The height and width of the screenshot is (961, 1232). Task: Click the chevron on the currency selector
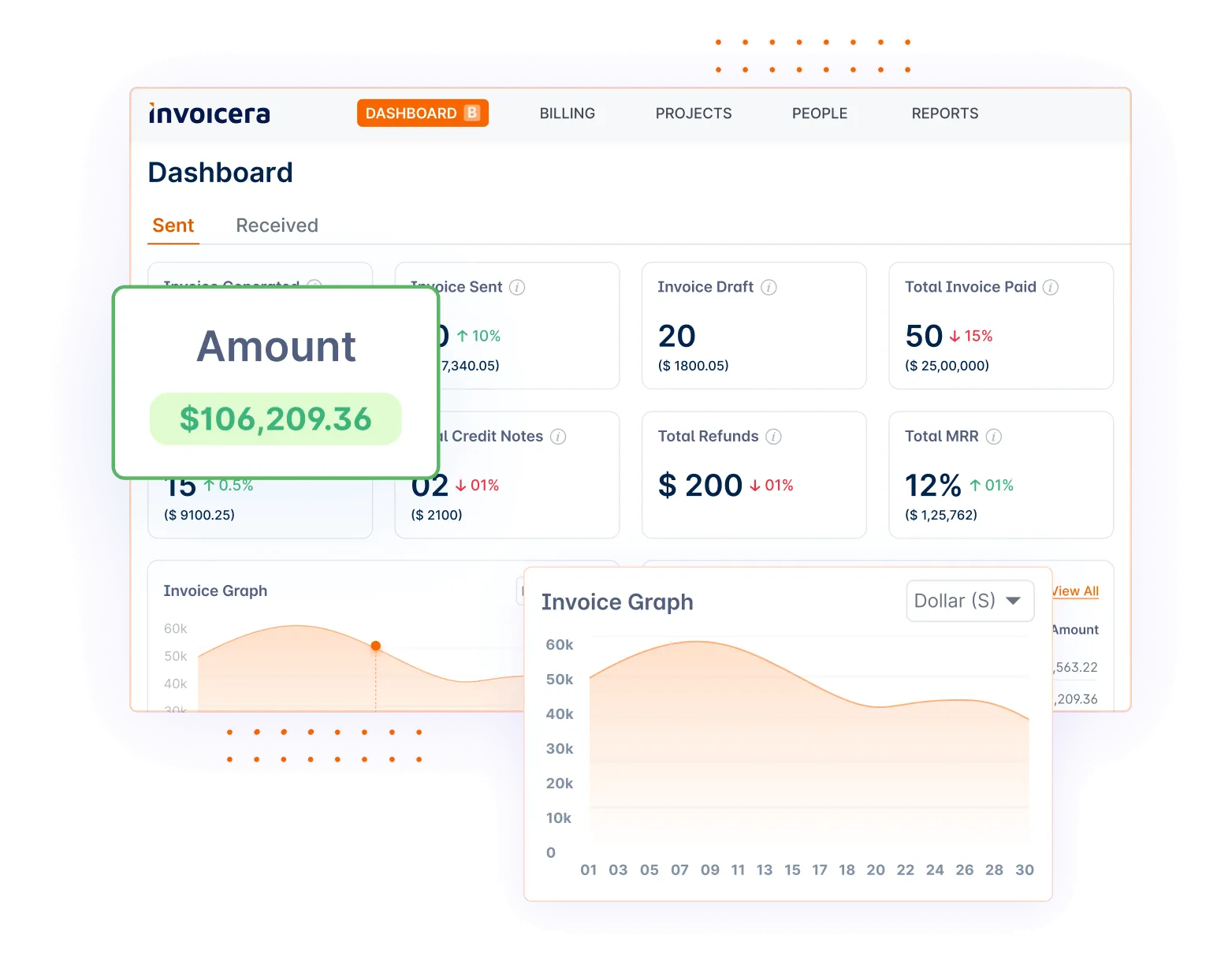pyautogui.click(x=1015, y=601)
